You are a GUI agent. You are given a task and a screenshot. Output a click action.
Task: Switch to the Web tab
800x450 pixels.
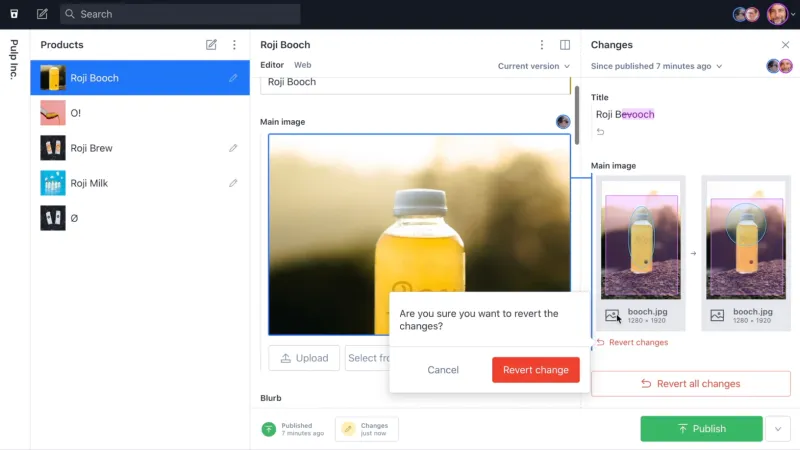[302, 65]
